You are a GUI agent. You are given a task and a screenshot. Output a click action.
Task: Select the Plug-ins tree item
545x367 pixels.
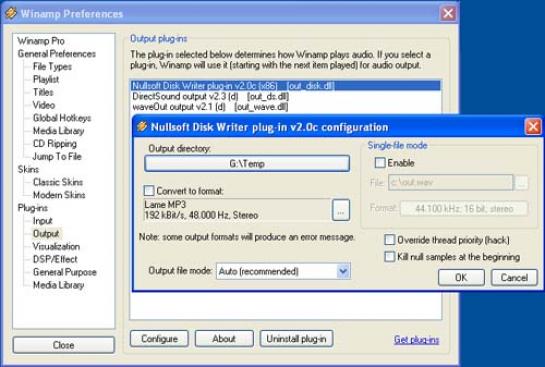(x=33, y=208)
